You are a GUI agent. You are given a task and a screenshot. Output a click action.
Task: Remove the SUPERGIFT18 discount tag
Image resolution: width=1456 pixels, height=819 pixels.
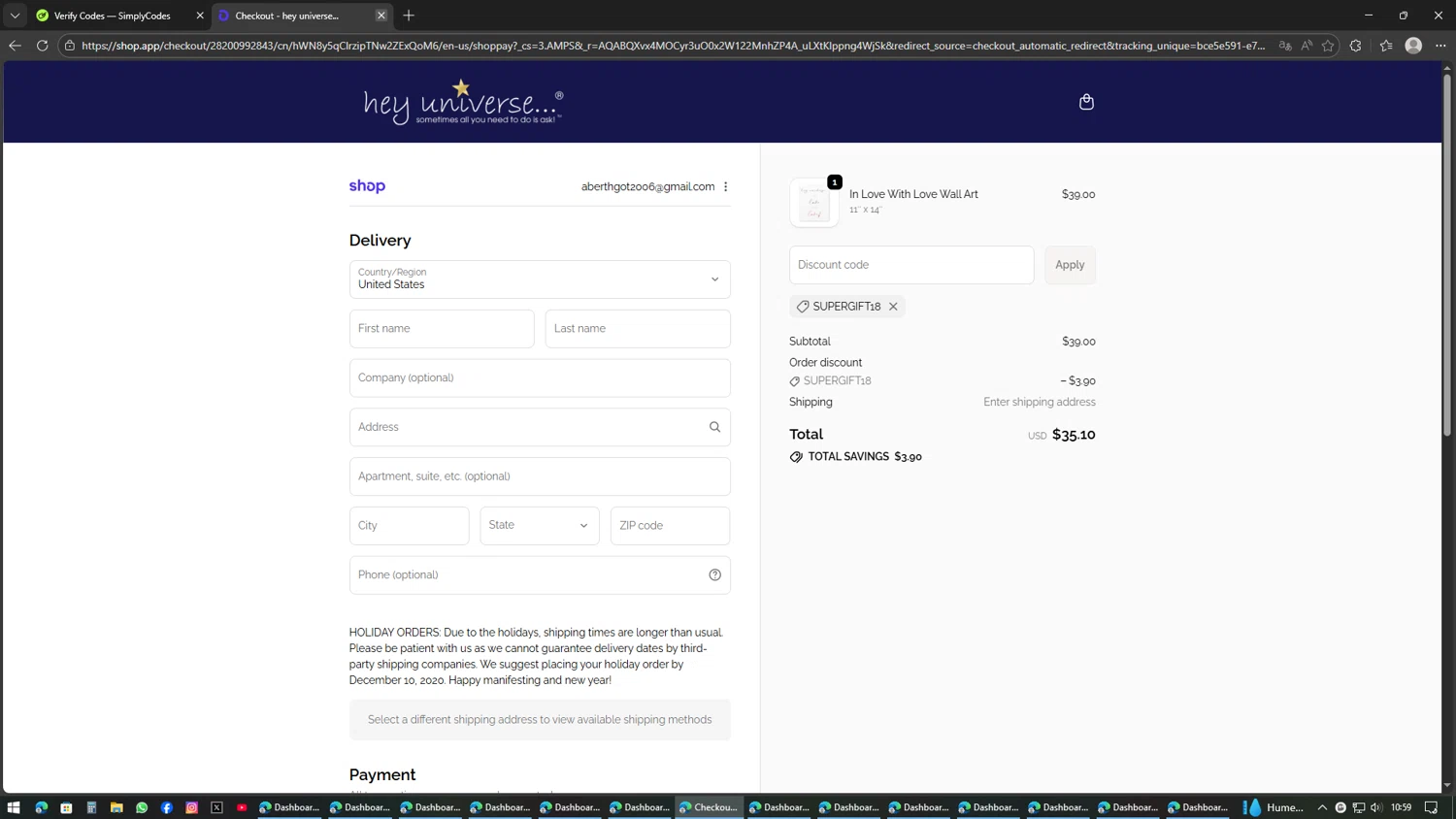[x=893, y=307]
